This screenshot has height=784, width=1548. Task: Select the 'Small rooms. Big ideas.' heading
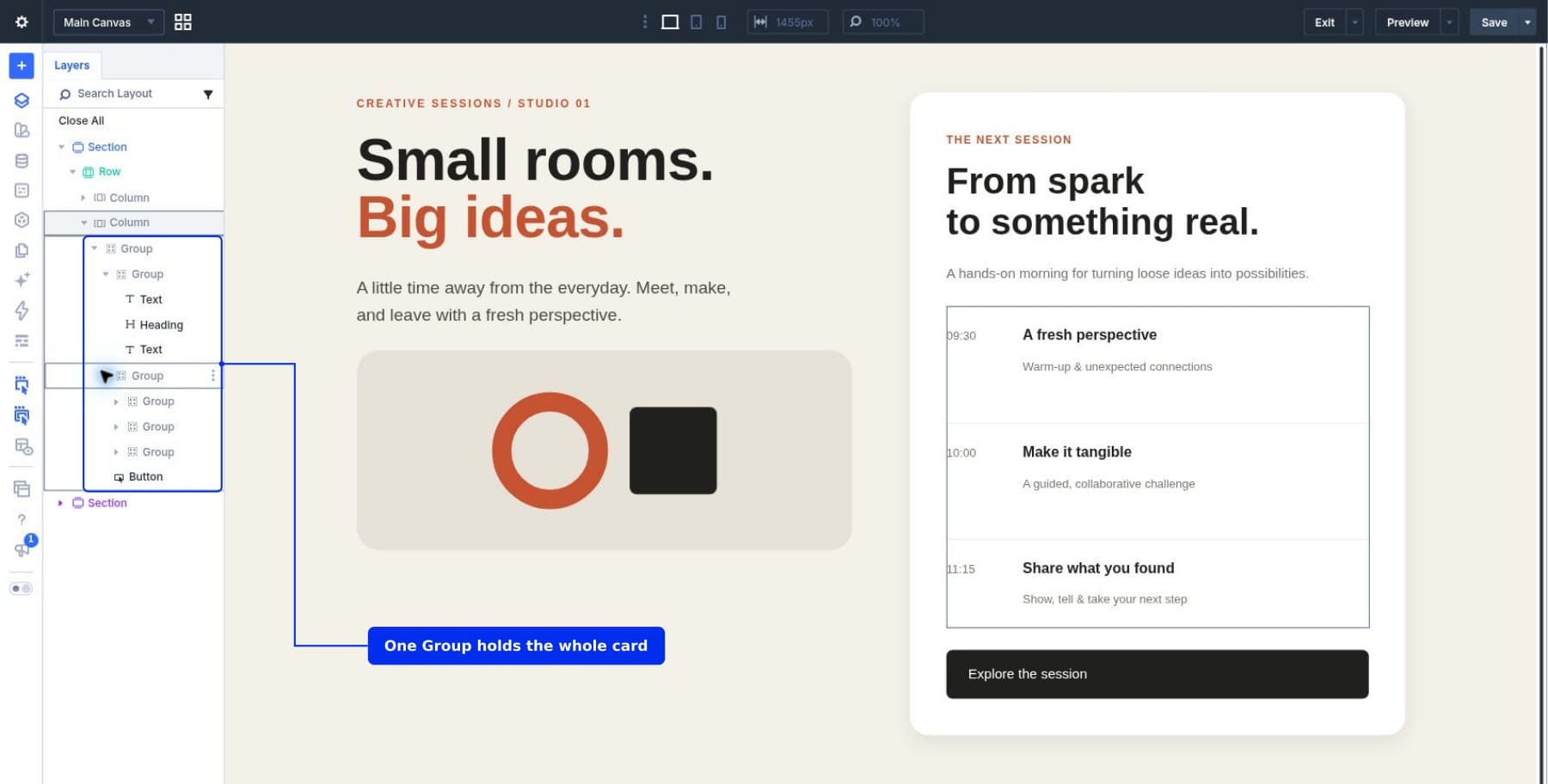tap(536, 188)
